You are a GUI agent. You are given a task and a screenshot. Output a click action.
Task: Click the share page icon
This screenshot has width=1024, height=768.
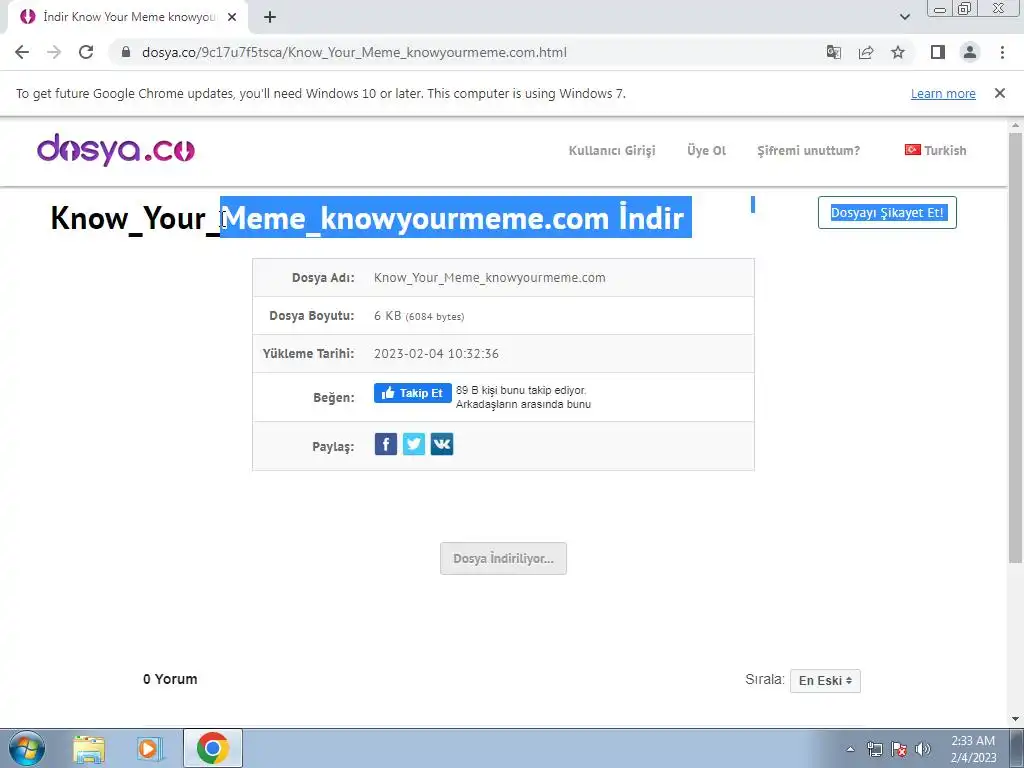[866, 52]
